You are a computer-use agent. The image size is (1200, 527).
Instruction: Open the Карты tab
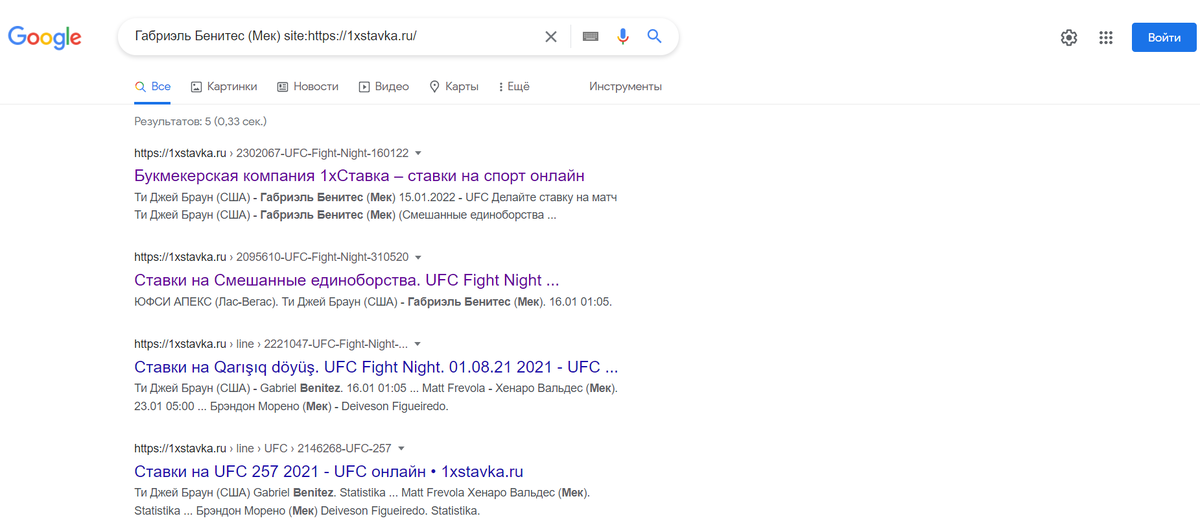tap(454, 87)
